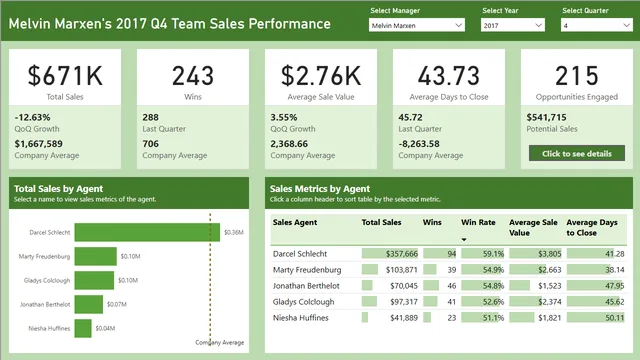Sort table by Average Sale Value header
Screen dimensions: 640x360
tap(533, 228)
